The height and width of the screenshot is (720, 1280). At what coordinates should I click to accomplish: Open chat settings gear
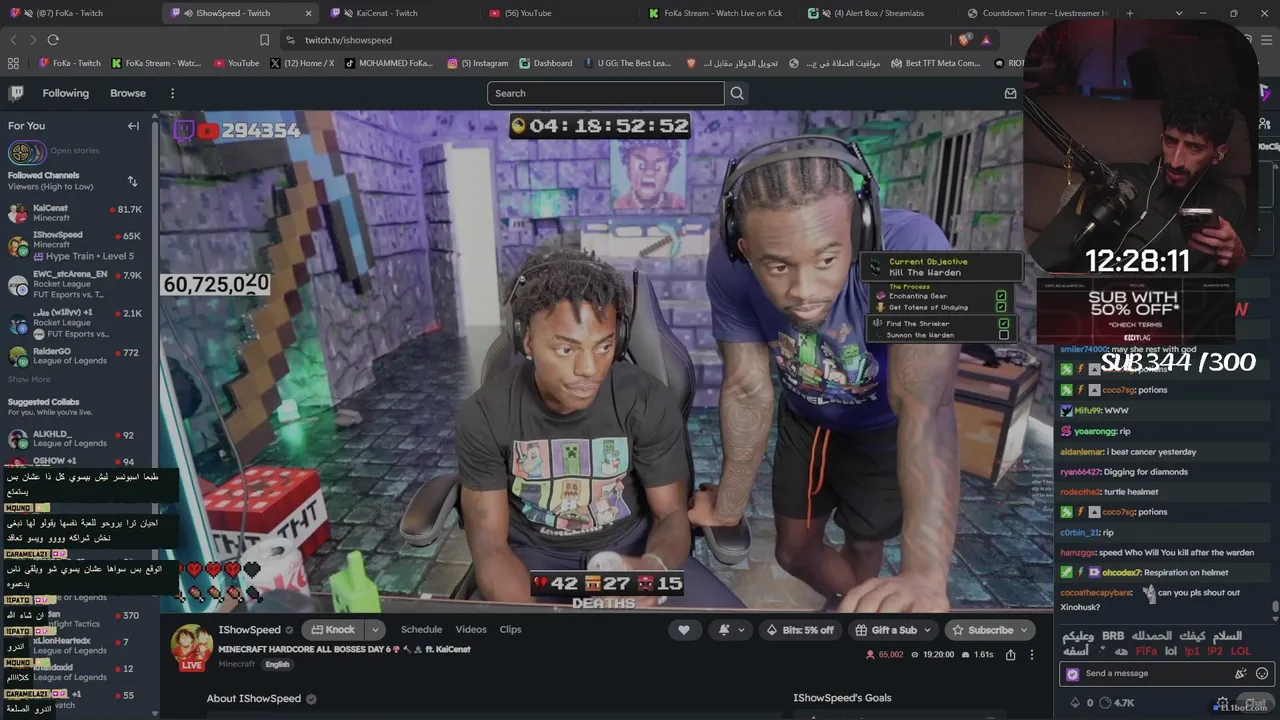click(x=1222, y=703)
